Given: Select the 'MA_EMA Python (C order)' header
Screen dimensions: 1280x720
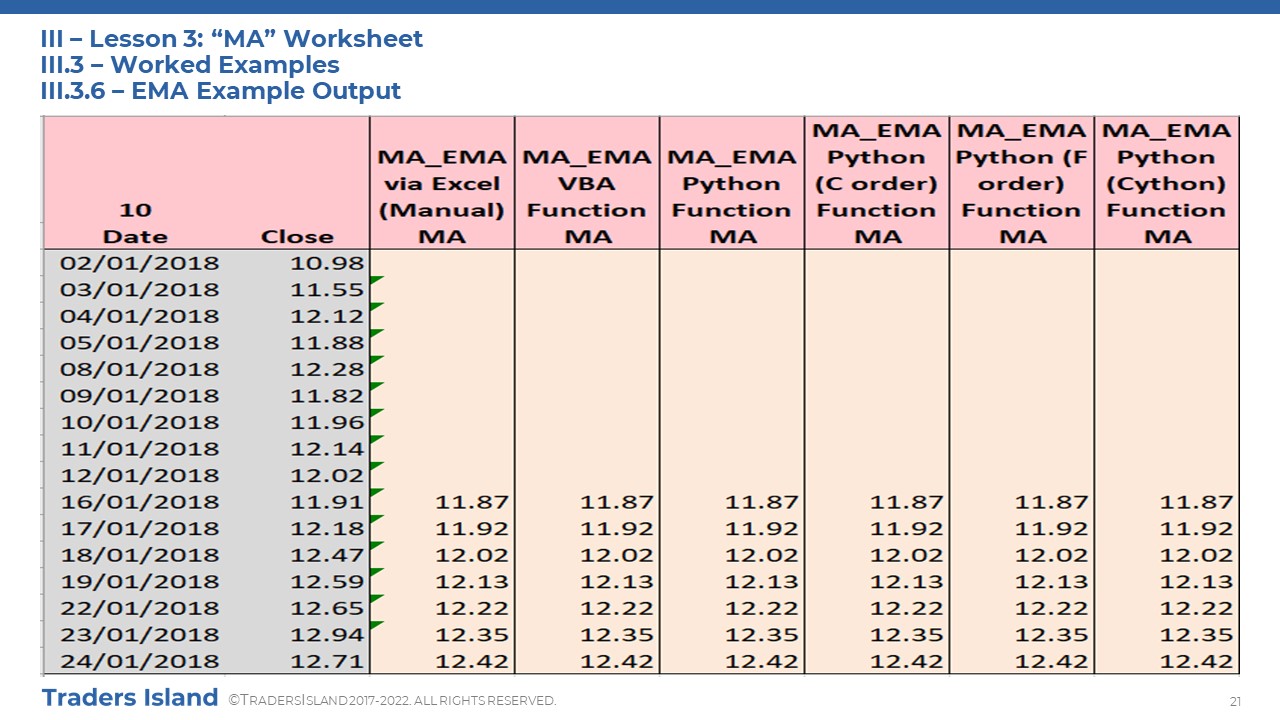Looking at the screenshot, I should pyautogui.click(x=877, y=184).
